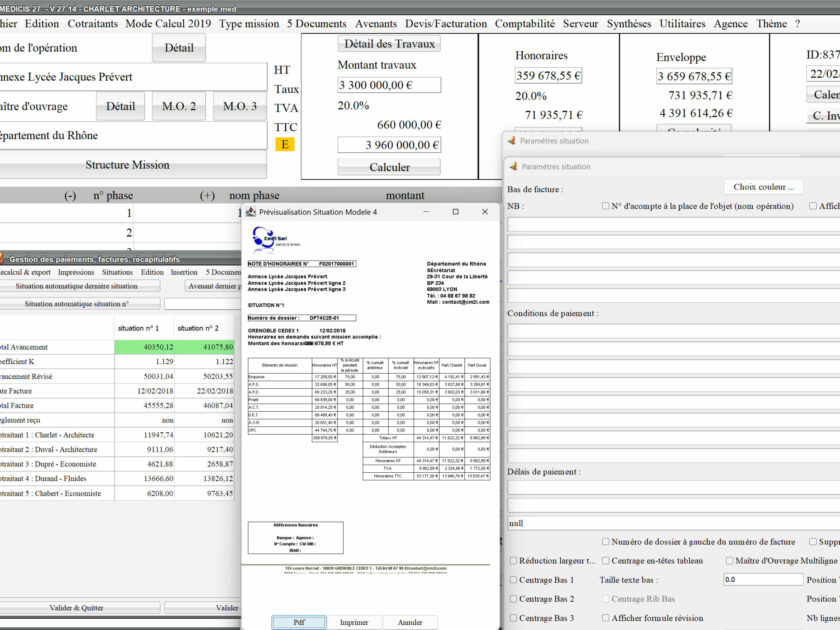The width and height of the screenshot is (840, 630).
Task: Check Afficher formule révision
Action: [x=604, y=618]
